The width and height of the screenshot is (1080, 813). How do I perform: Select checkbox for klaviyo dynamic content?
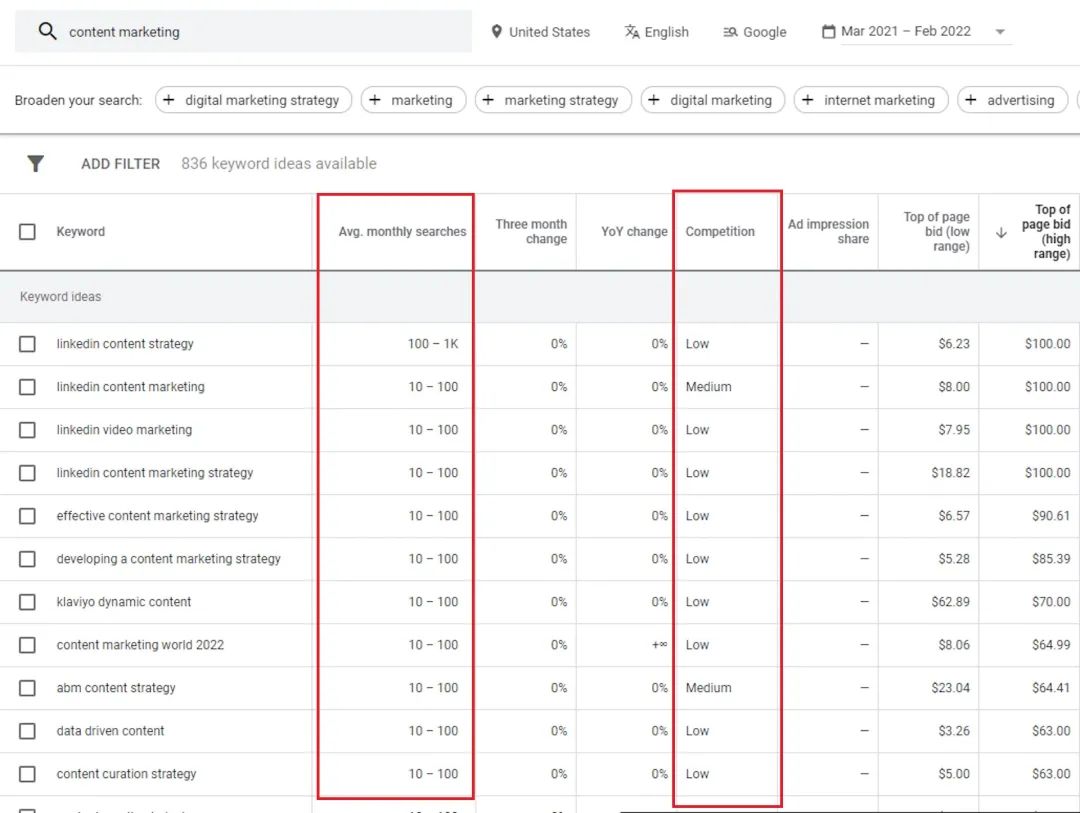point(28,602)
